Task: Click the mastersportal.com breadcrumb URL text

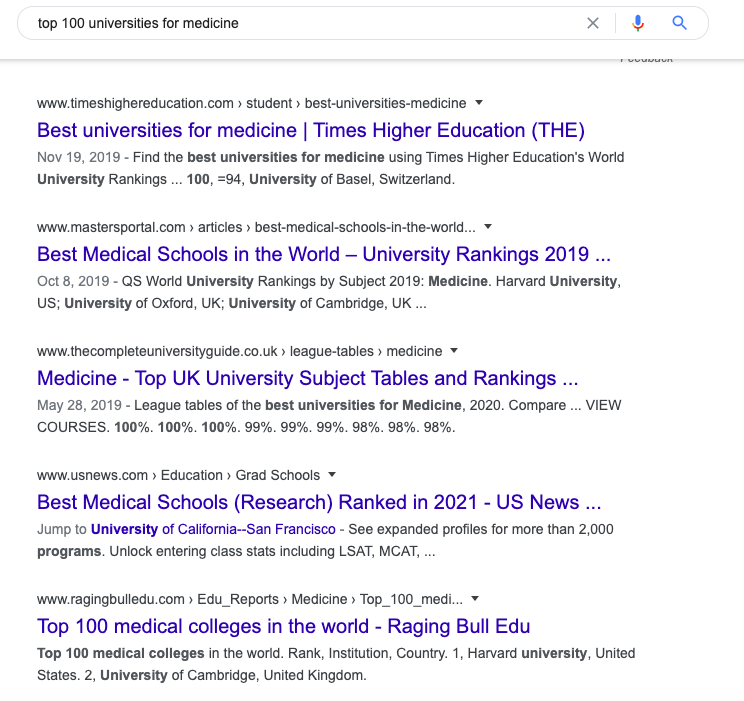Action: click(x=256, y=227)
